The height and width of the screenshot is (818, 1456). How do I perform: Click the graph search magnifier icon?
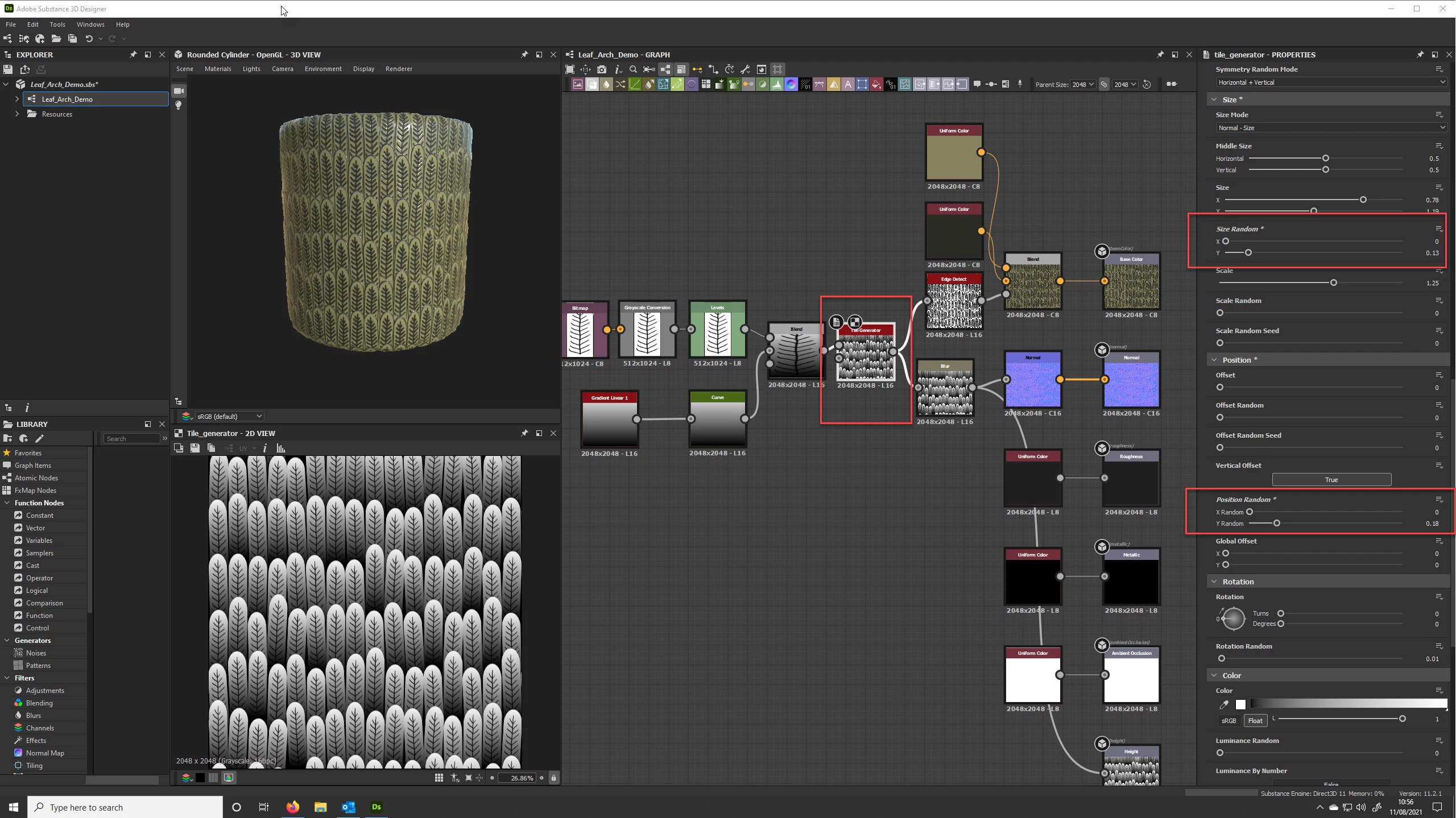click(x=633, y=69)
